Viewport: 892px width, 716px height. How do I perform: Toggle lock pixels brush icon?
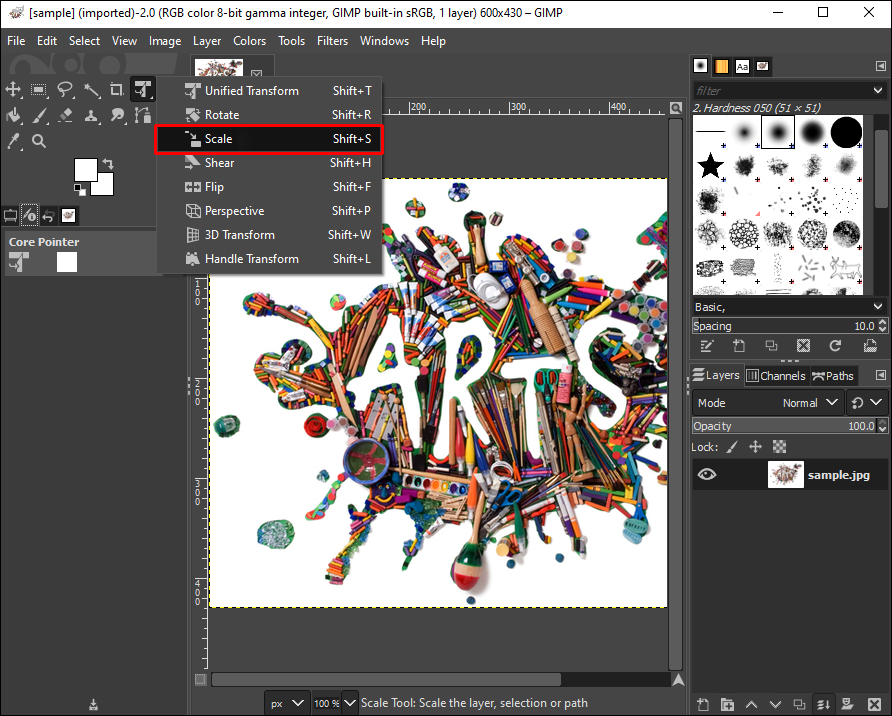click(x=731, y=447)
